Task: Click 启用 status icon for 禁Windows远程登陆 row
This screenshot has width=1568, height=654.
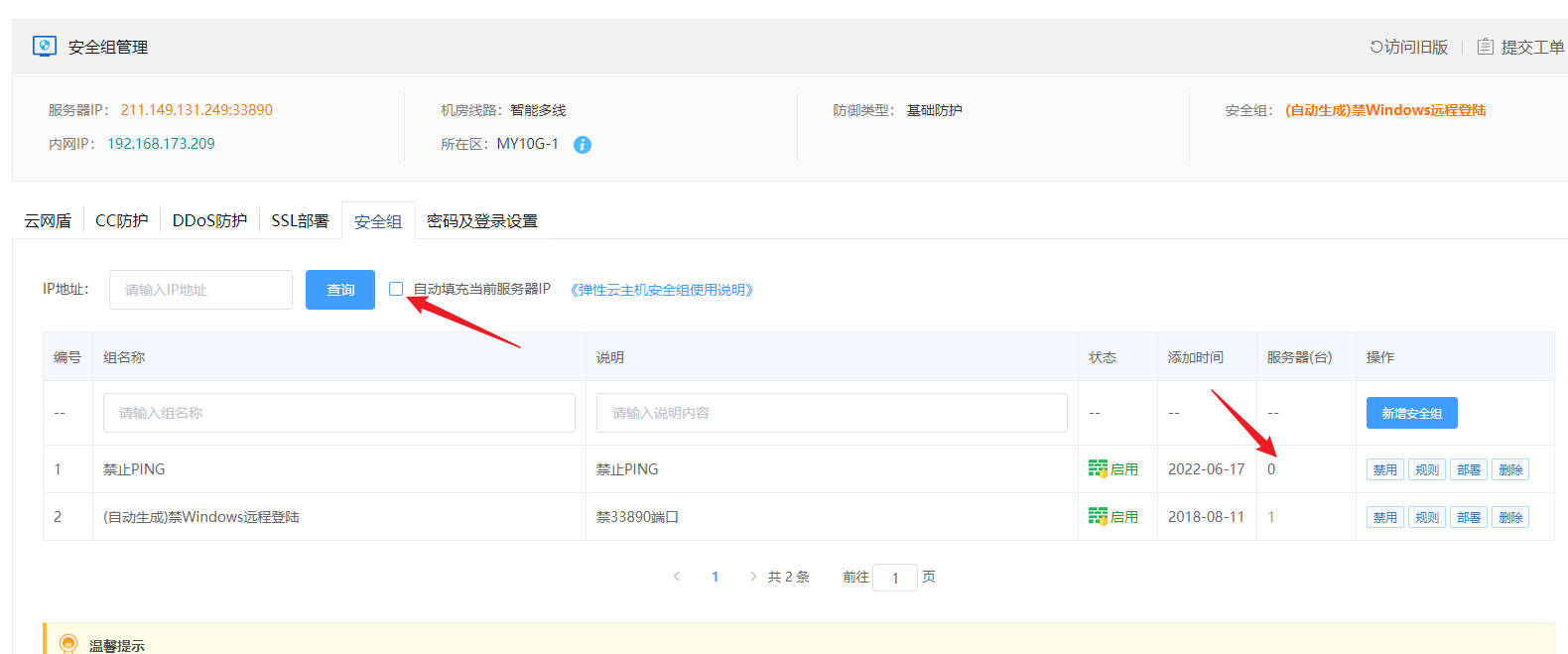Action: (1098, 517)
